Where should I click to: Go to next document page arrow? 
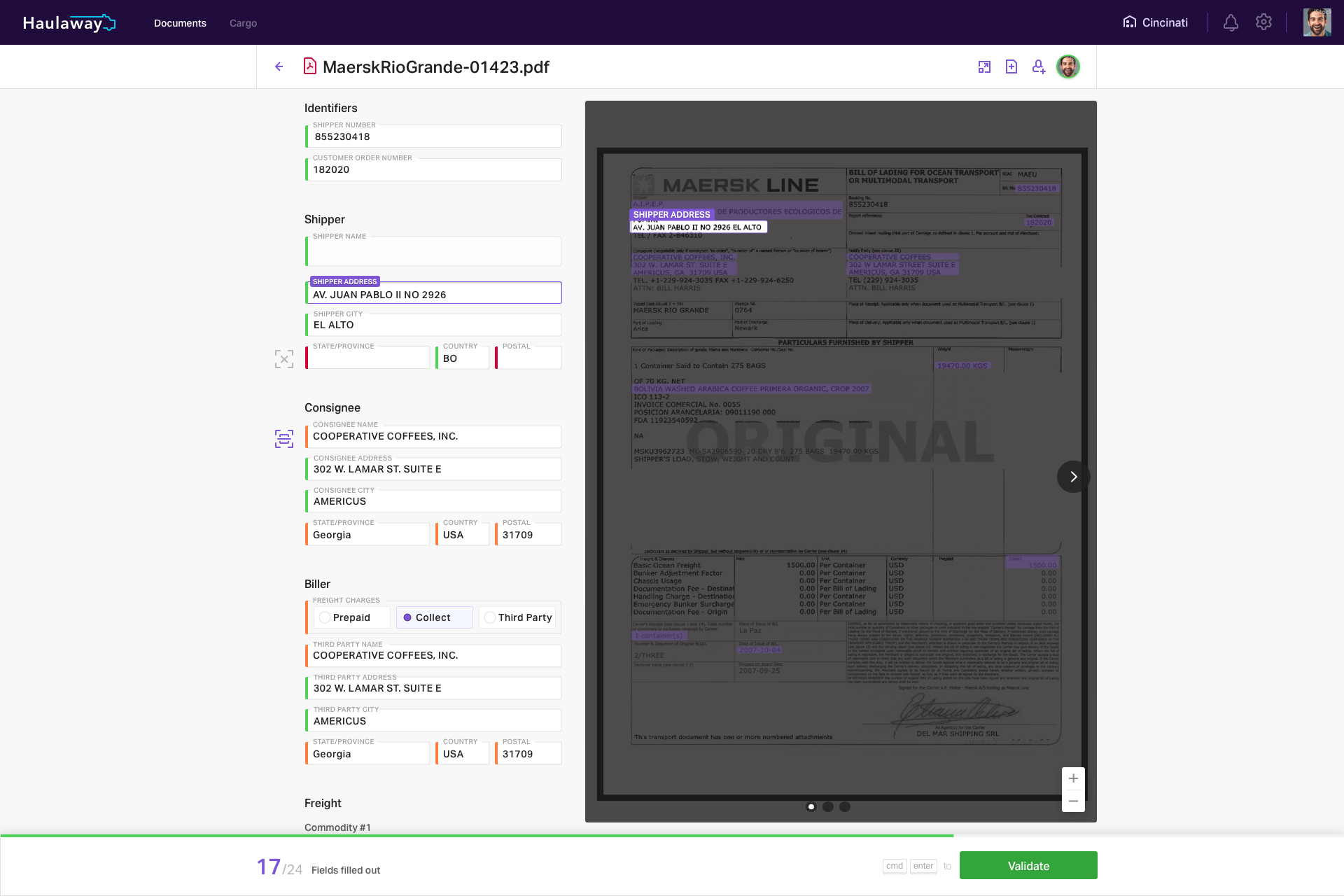pos(1073,477)
